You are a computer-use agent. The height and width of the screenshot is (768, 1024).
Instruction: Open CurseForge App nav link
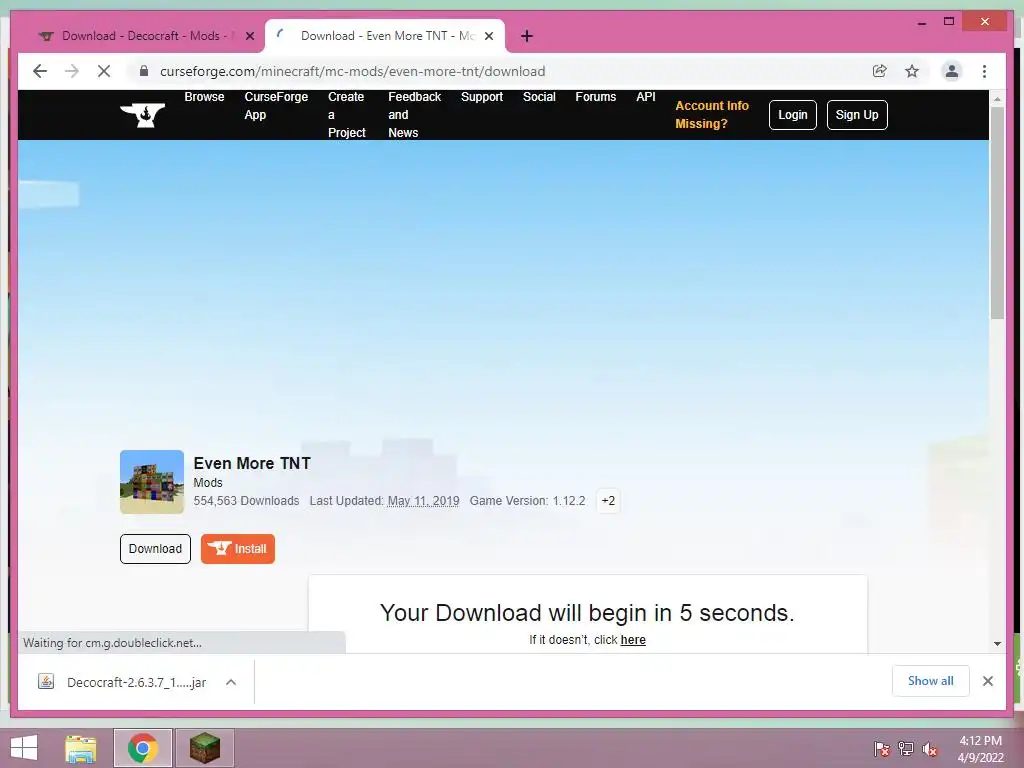point(276,106)
